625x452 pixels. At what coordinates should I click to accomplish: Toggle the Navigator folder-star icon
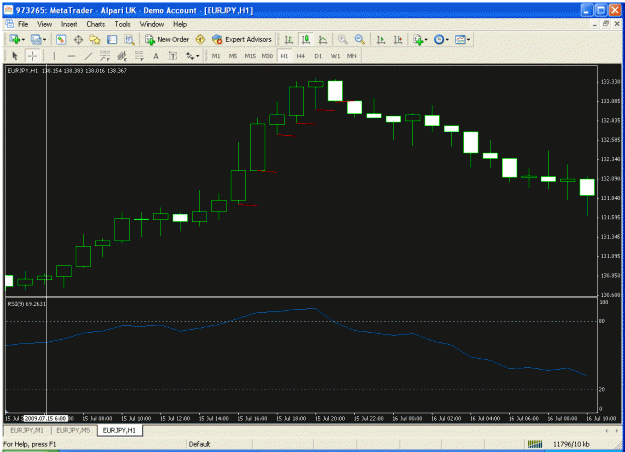point(95,39)
